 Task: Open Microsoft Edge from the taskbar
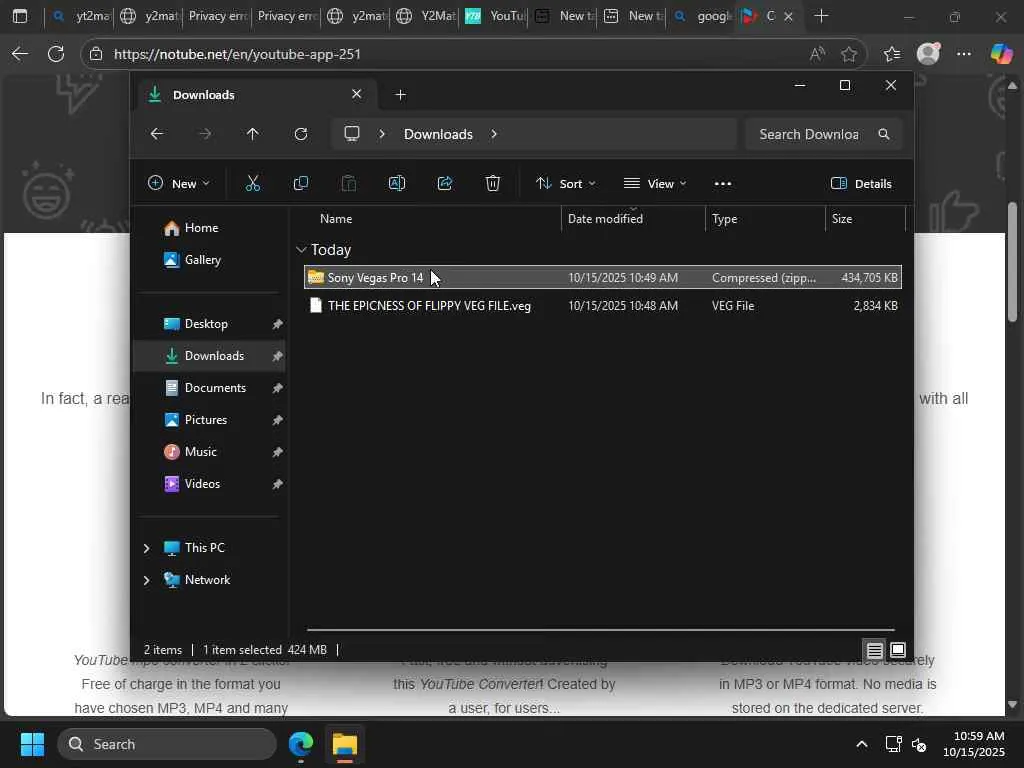pyautogui.click(x=301, y=744)
